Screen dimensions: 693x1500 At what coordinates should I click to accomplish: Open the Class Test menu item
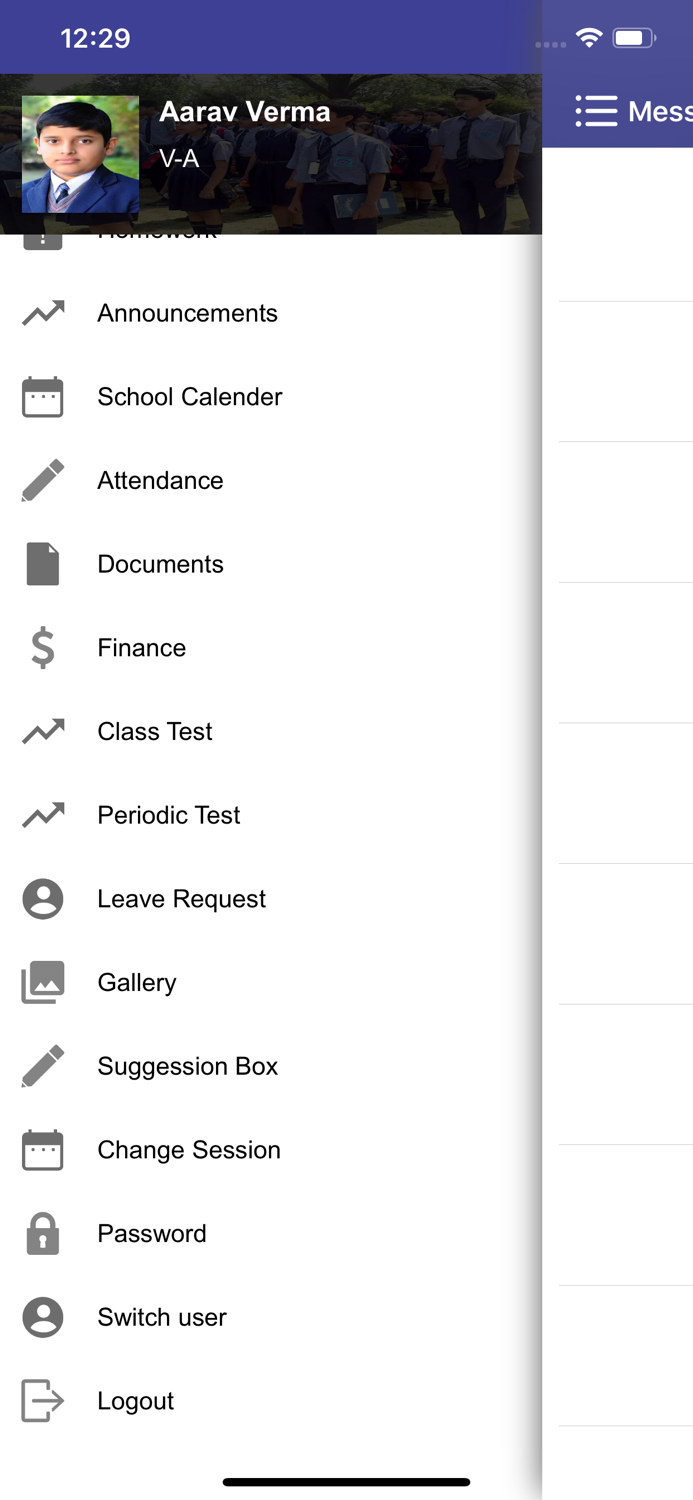point(155,732)
